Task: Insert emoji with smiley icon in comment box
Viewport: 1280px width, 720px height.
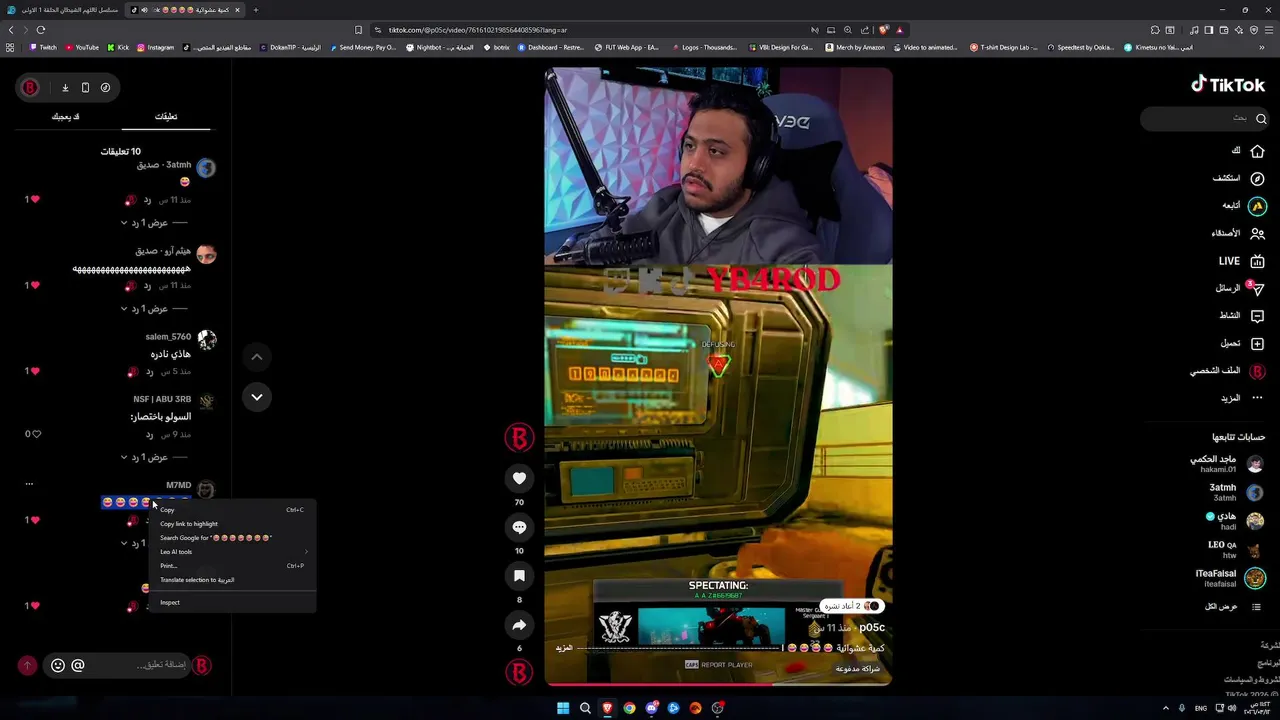Action: [58, 665]
